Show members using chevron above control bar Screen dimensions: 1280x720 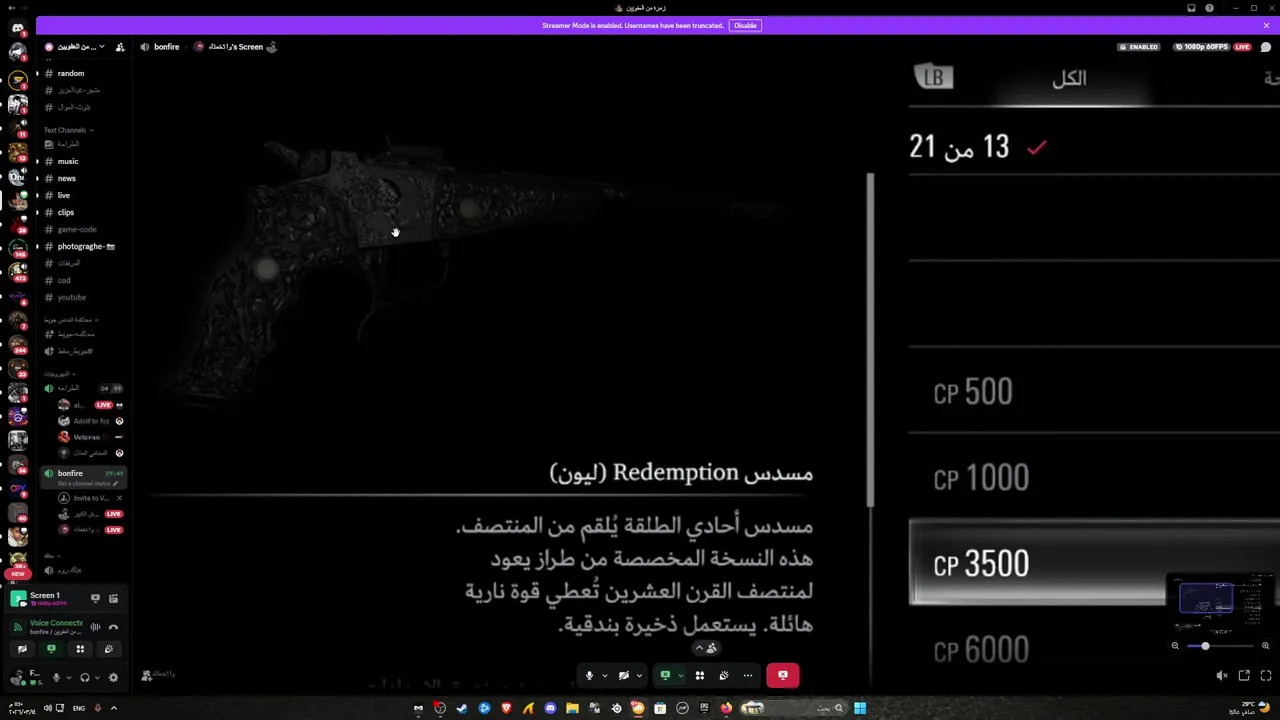[706, 648]
